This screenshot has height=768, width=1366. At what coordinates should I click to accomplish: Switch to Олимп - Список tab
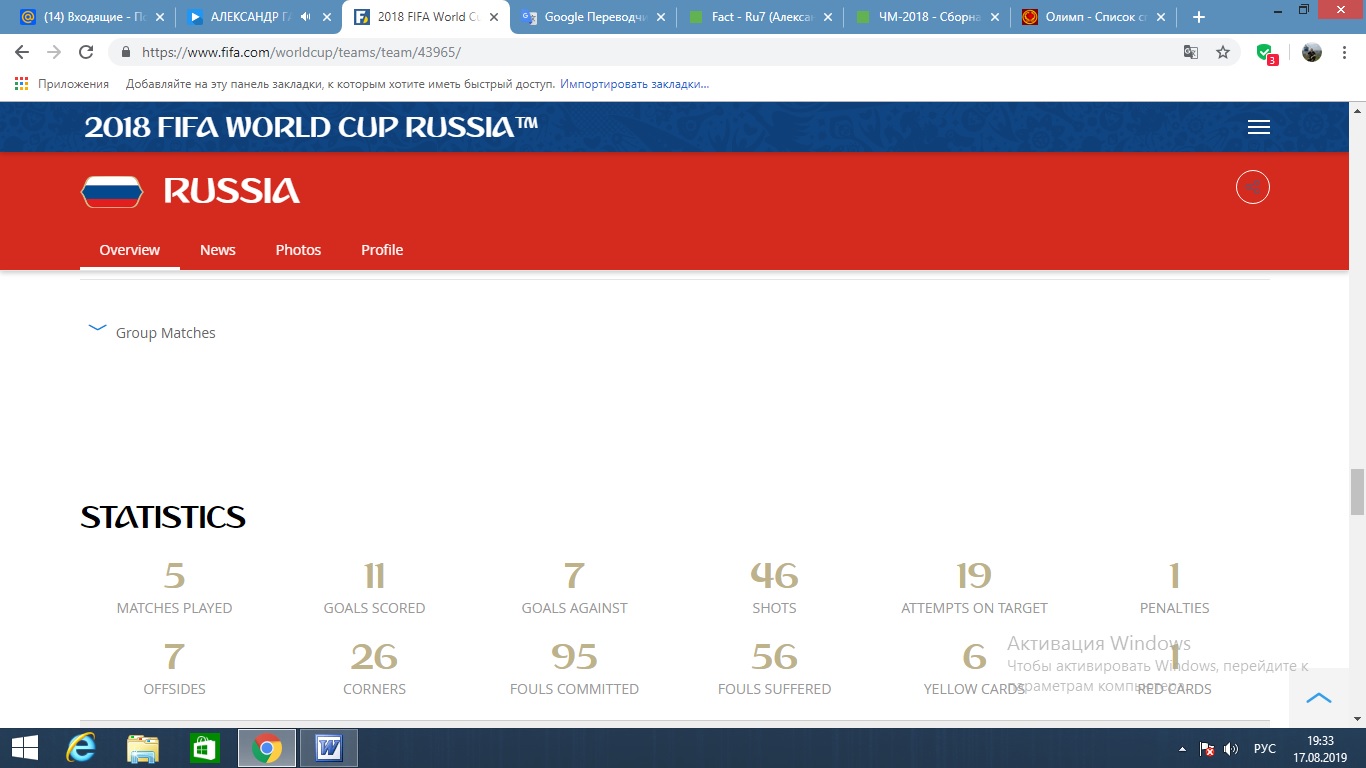click(x=1092, y=17)
